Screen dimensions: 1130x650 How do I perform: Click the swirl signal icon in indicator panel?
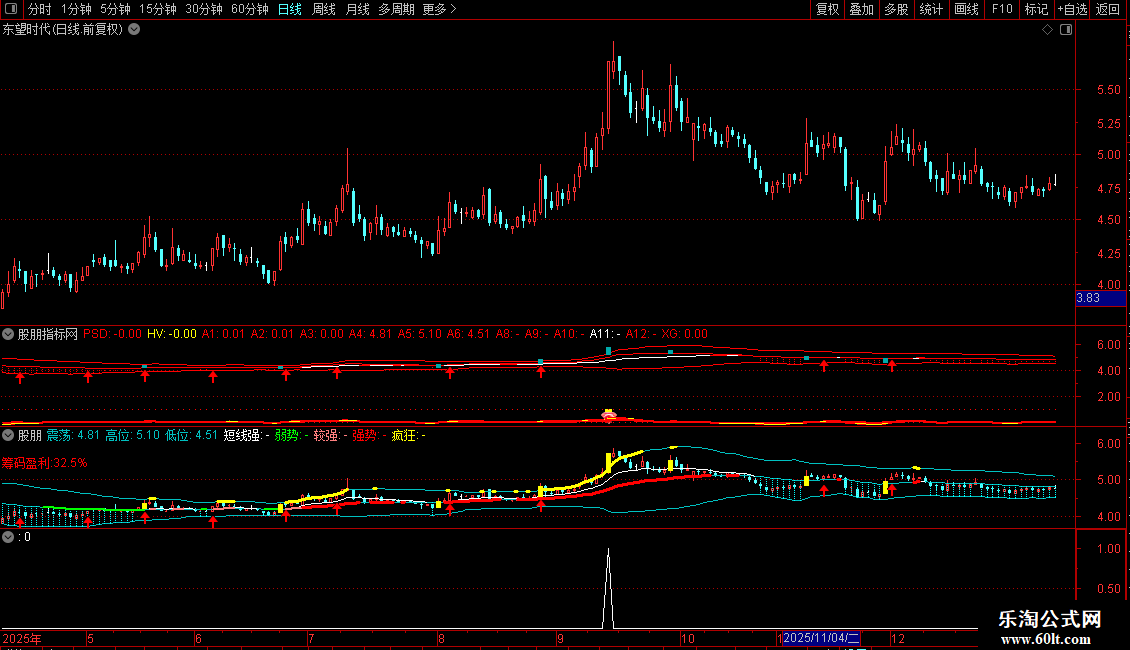coord(609,414)
